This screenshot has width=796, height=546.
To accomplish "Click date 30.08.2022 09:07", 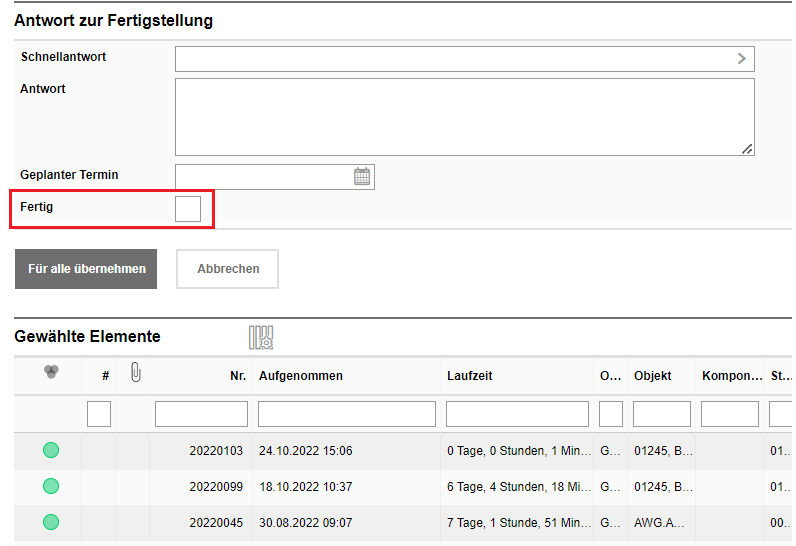I will click(306, 523).
